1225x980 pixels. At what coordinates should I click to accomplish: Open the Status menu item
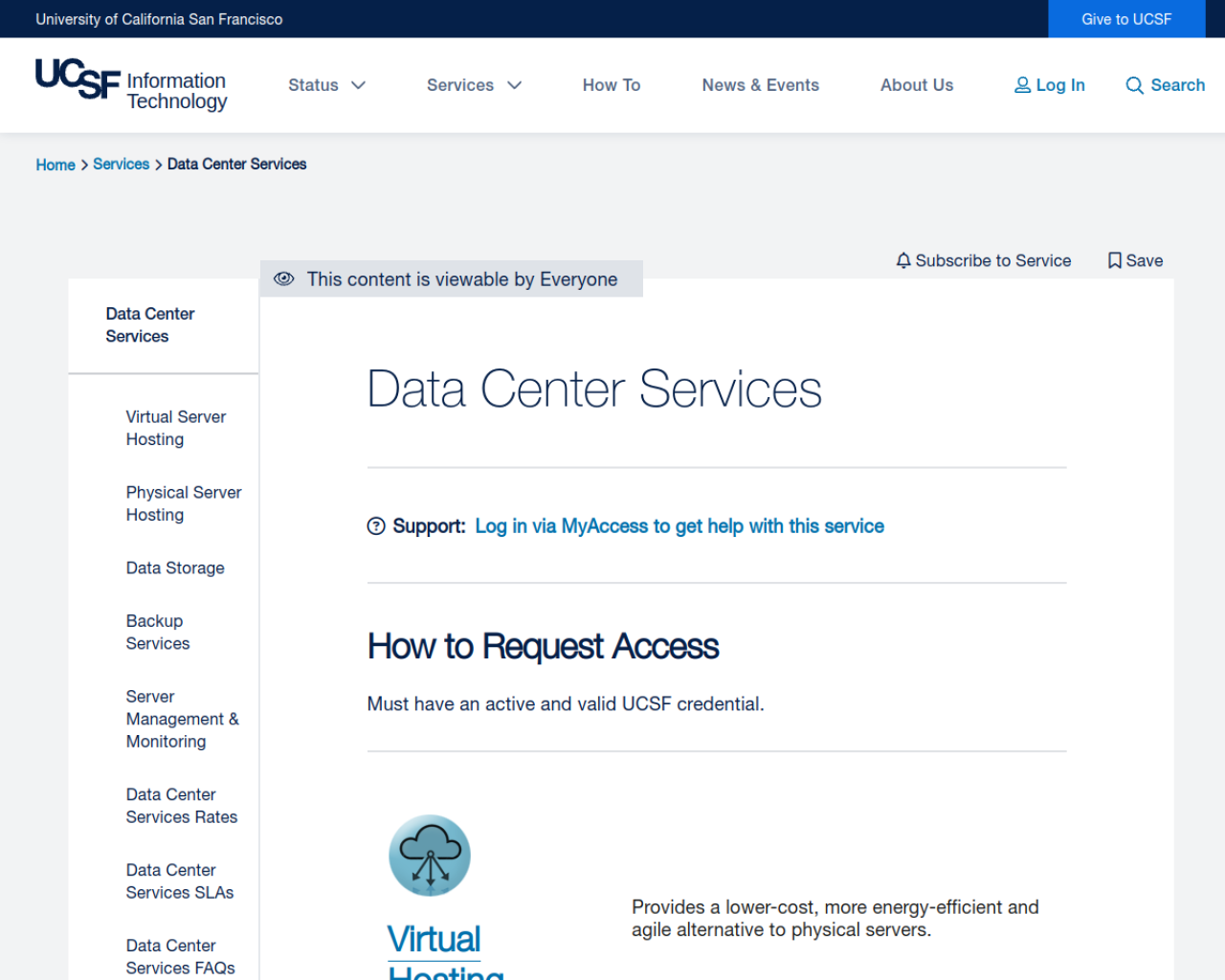click(313, 85)
